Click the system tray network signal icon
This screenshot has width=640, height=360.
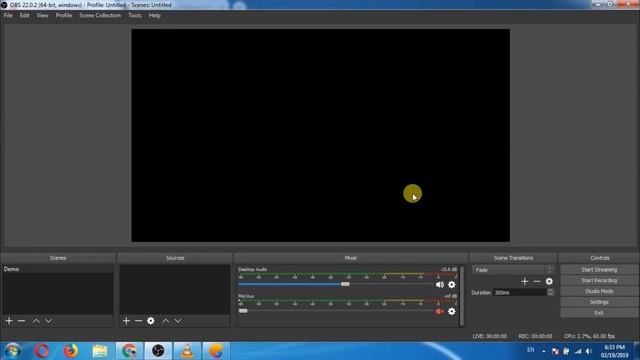pos(578,351)
